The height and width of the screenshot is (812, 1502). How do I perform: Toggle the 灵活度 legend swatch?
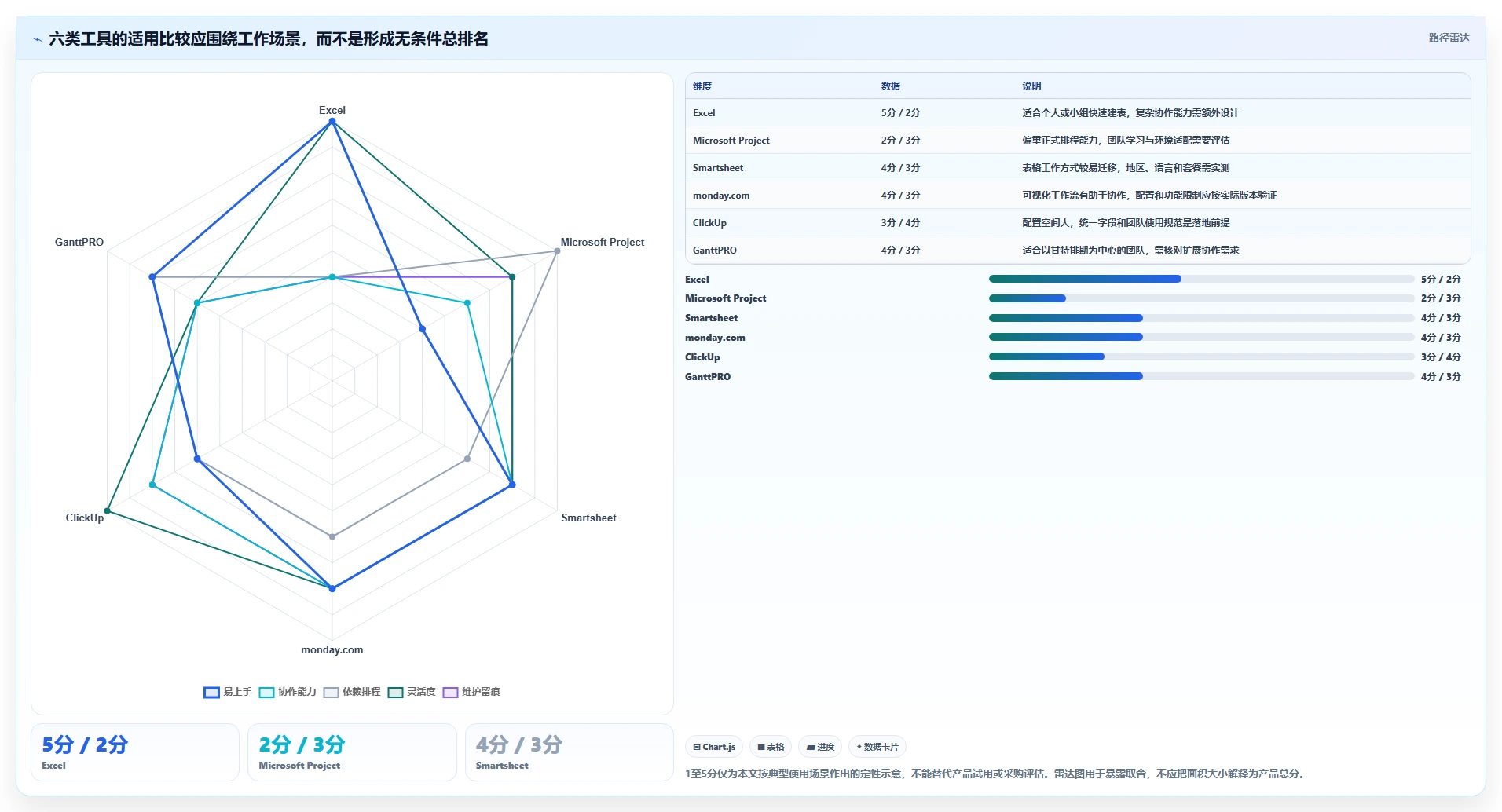pos(395,692)
